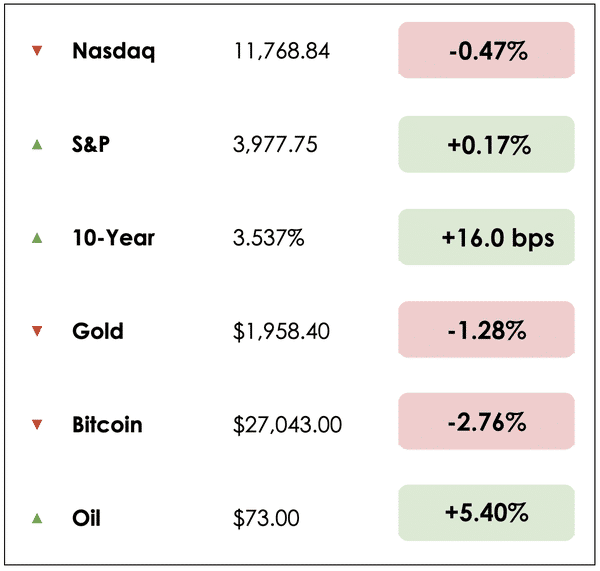Screen dimensions: 600x571
Task: Click the red down arrow beside Gold
Action: click(x=37, y=331)
